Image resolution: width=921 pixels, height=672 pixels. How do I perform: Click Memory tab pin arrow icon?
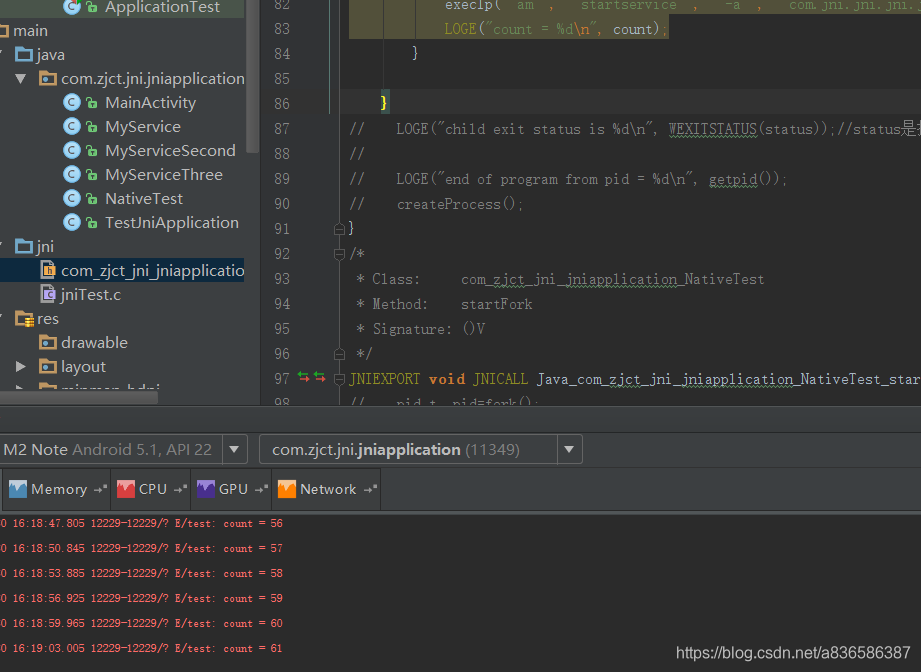(100, 489)
